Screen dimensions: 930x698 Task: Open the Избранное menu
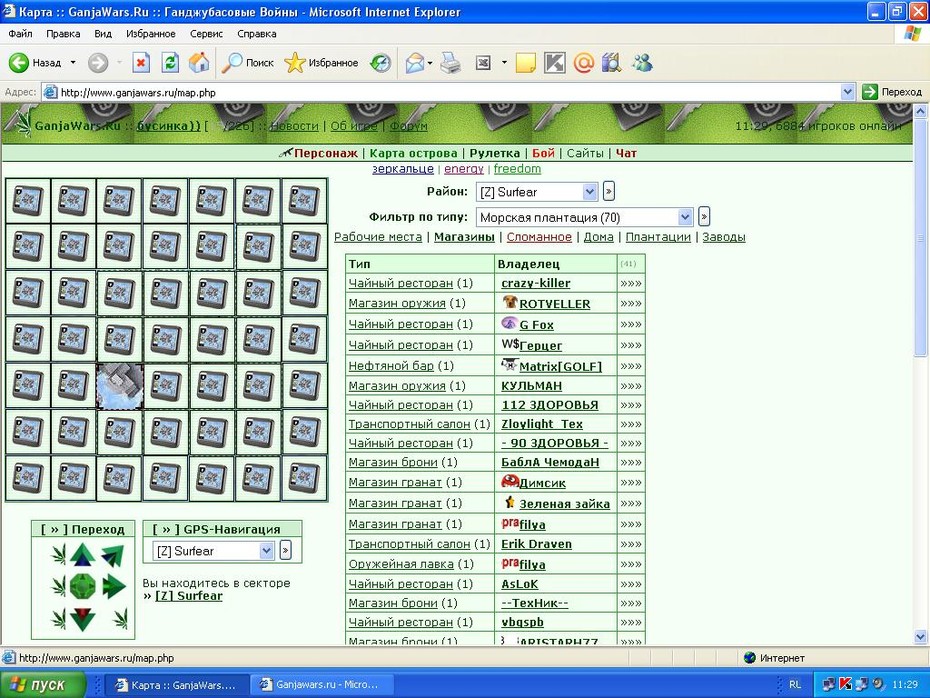[151, 34]
